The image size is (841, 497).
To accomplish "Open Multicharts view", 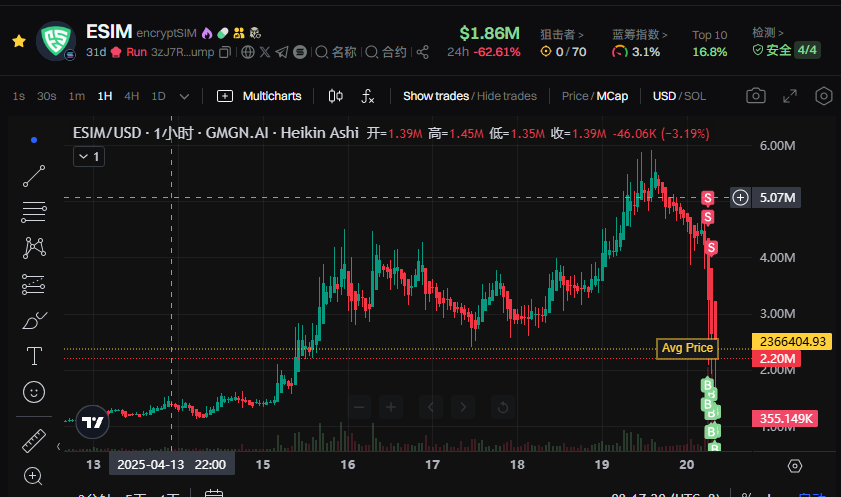I will (x=259, y=96).
